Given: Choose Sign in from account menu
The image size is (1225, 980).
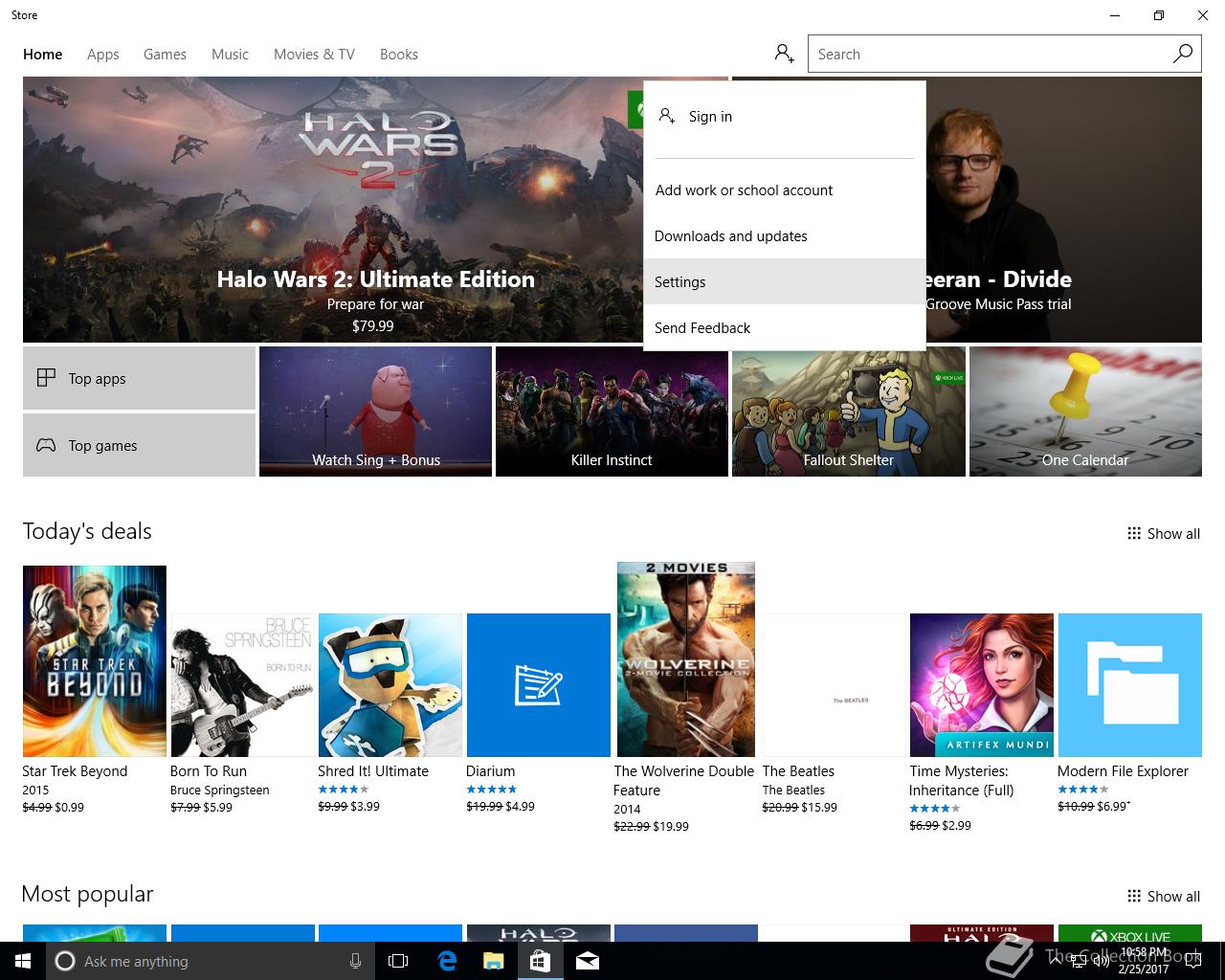Looking at the screenshot, I should (785, 116).
